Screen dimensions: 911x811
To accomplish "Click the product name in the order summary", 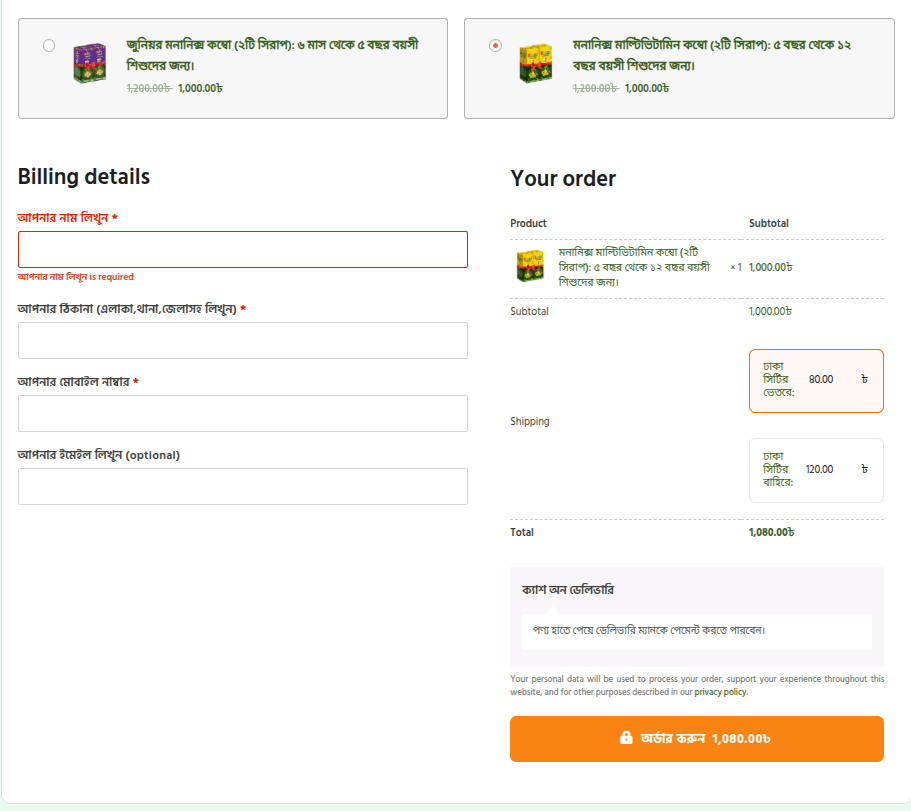I will pos(634,267).
